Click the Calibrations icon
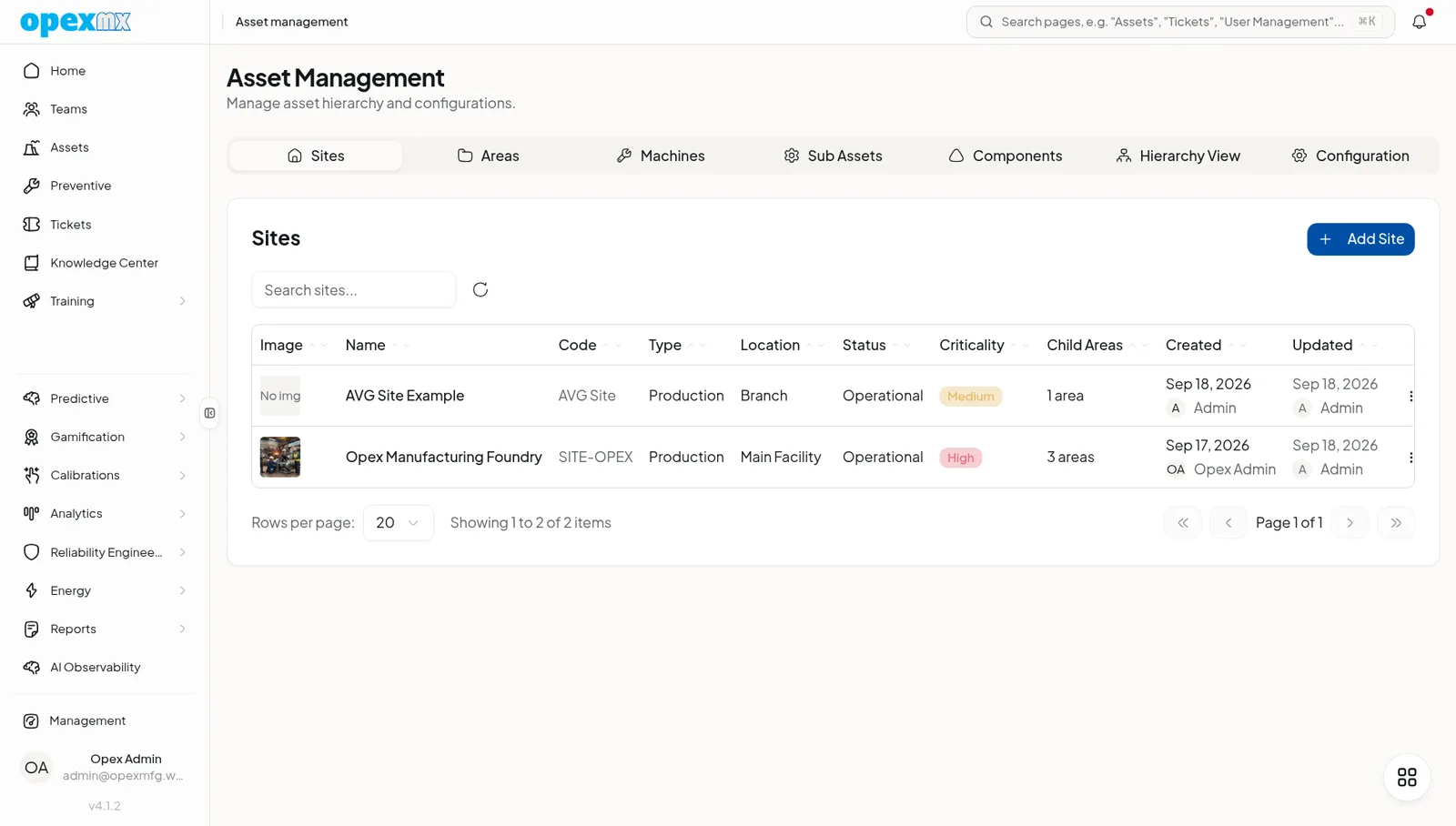 click(32, 475)
